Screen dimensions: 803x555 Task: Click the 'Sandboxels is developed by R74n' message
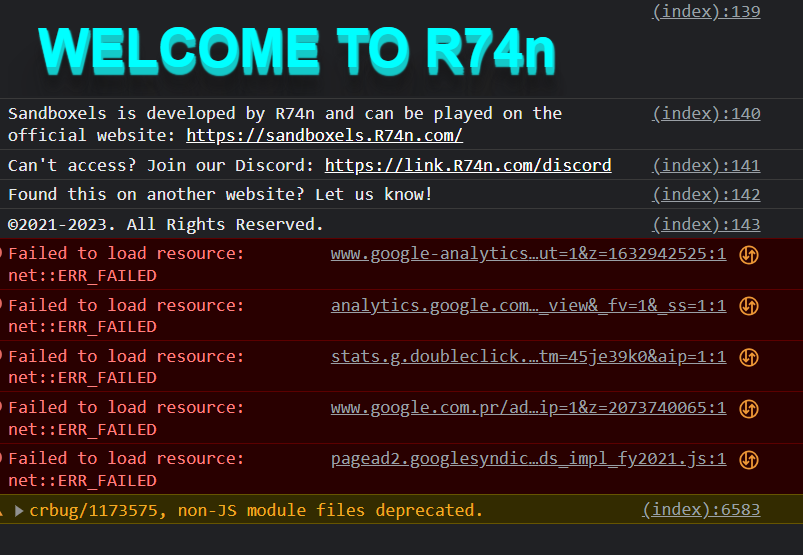[285, 124]
